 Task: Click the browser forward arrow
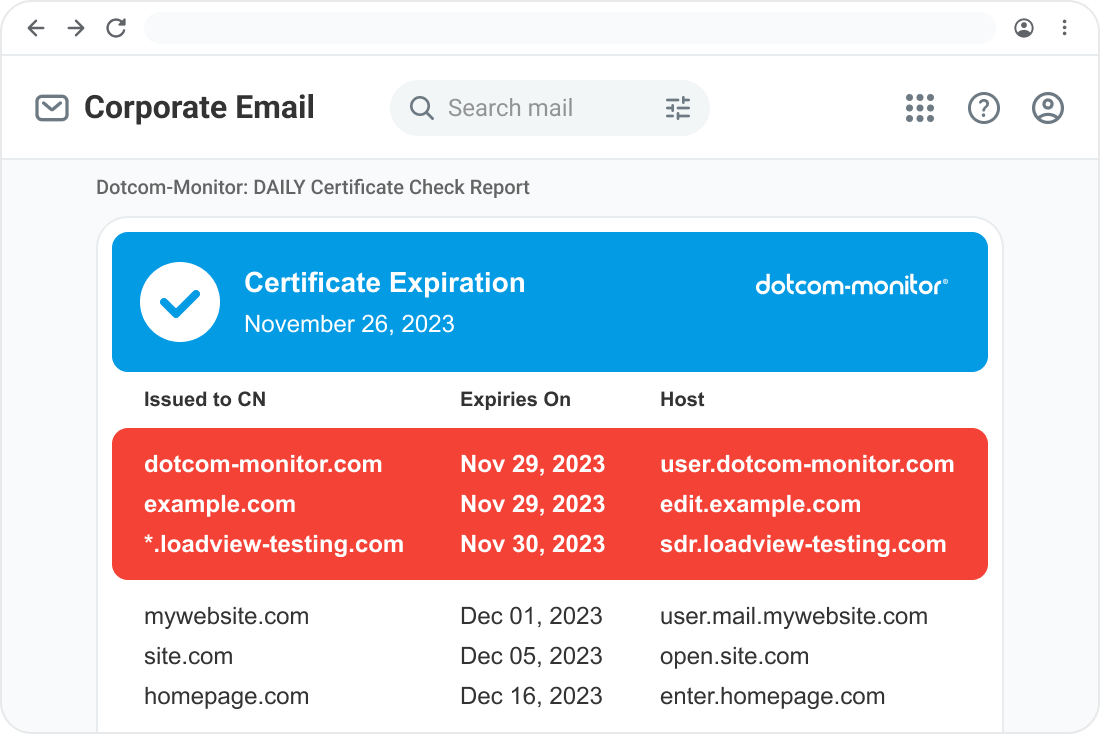point(76,28)
